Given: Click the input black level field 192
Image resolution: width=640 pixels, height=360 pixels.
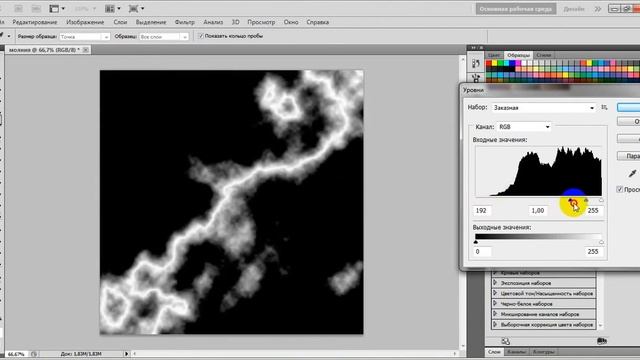Looking at the screenshot, I should point(483,211).
